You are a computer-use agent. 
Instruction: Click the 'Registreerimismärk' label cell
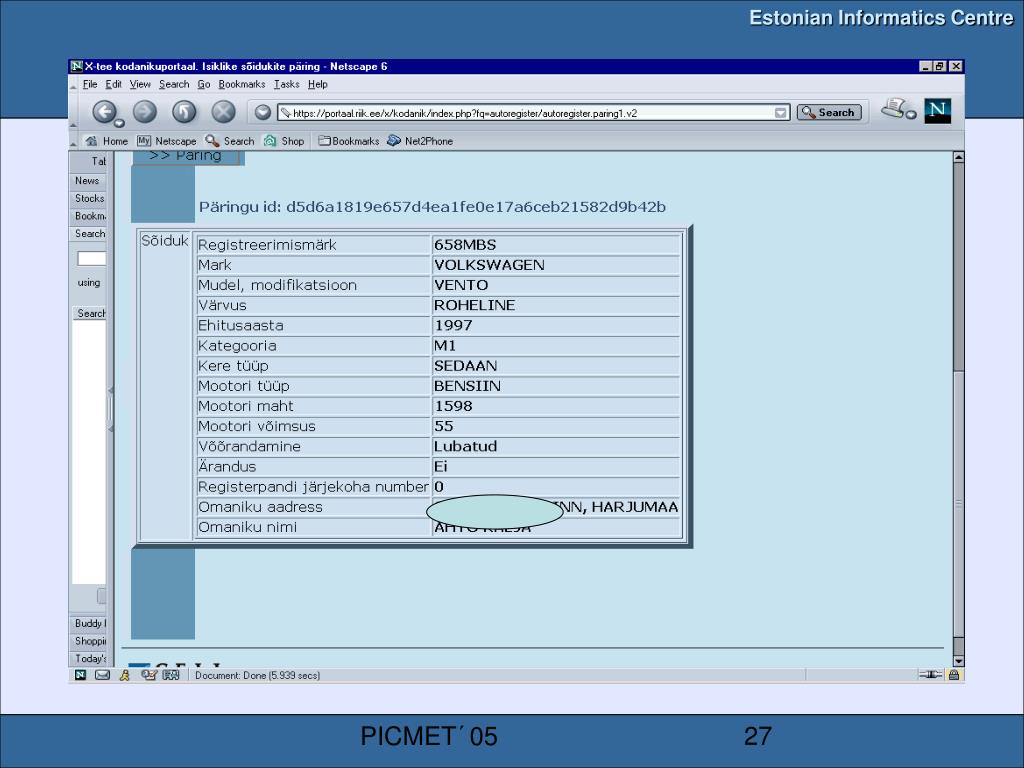pos(313,245)
